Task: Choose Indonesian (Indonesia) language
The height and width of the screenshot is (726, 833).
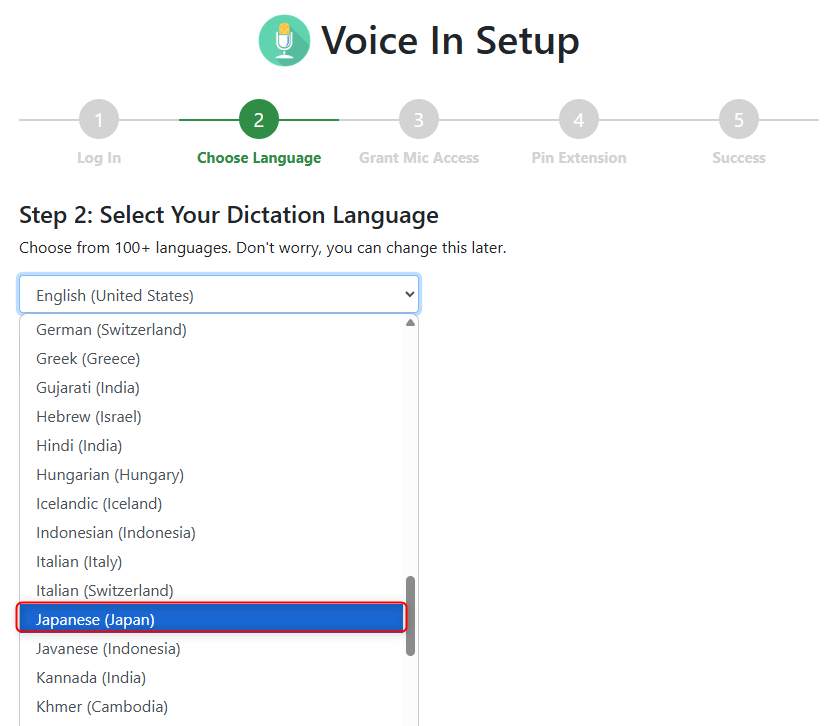Action: [x=212, y=533]
